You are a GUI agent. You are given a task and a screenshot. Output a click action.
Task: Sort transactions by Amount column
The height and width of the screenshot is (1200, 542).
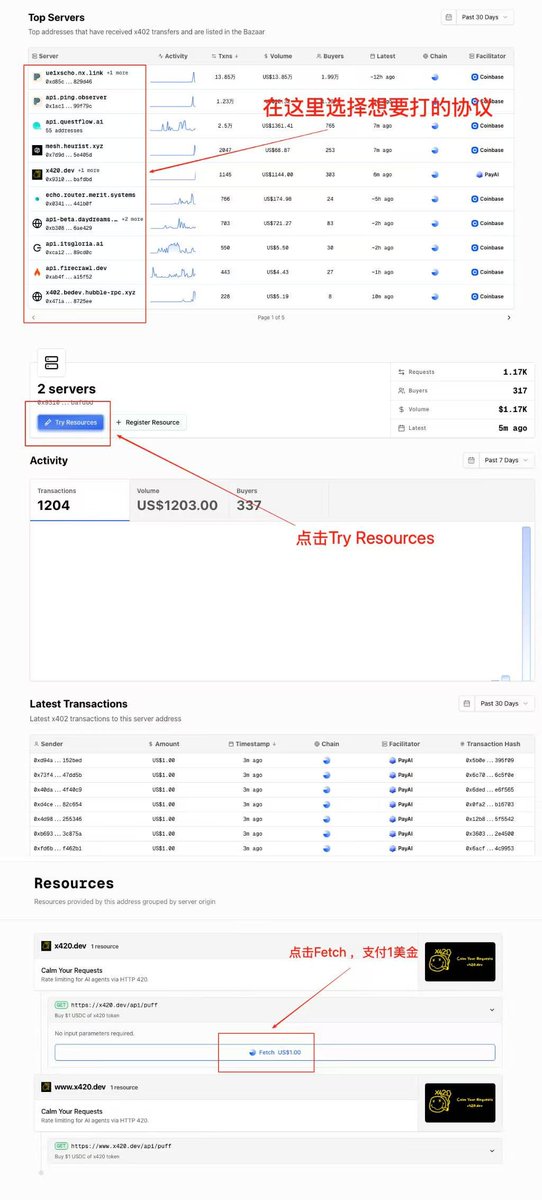pyautogui.click(x=164, y=744)
